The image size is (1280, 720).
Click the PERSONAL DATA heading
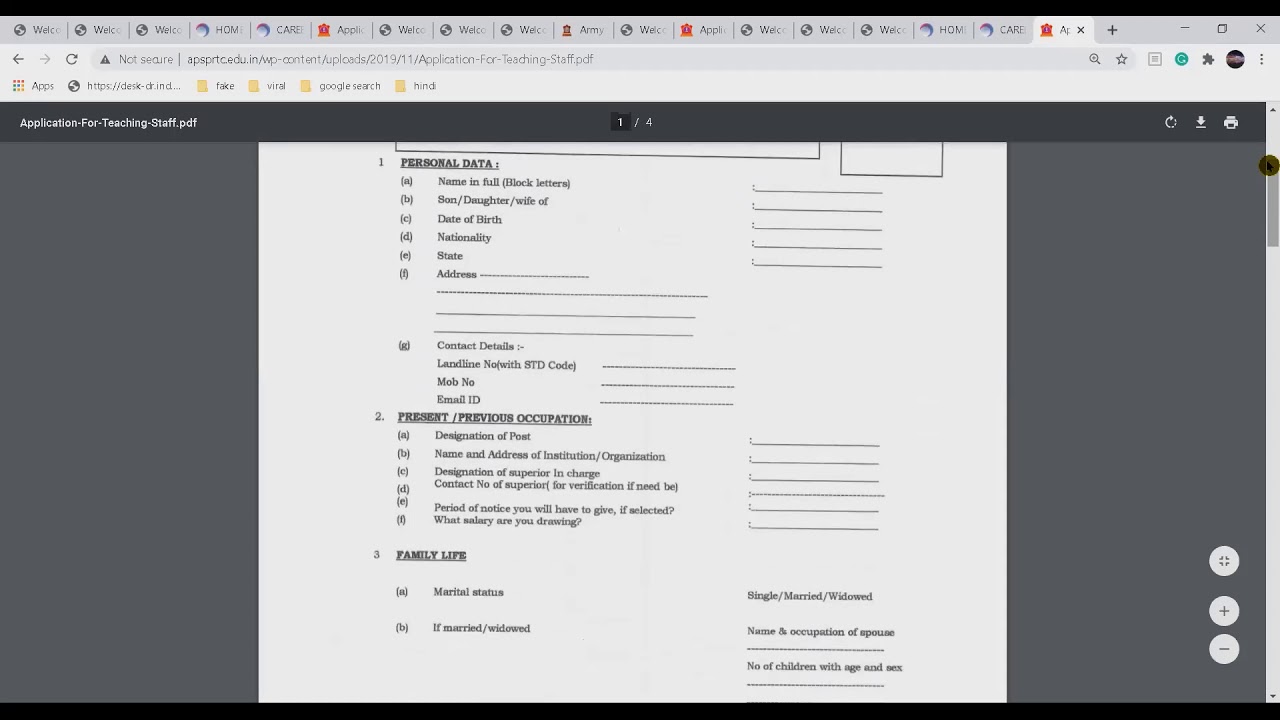click(449, 163)
